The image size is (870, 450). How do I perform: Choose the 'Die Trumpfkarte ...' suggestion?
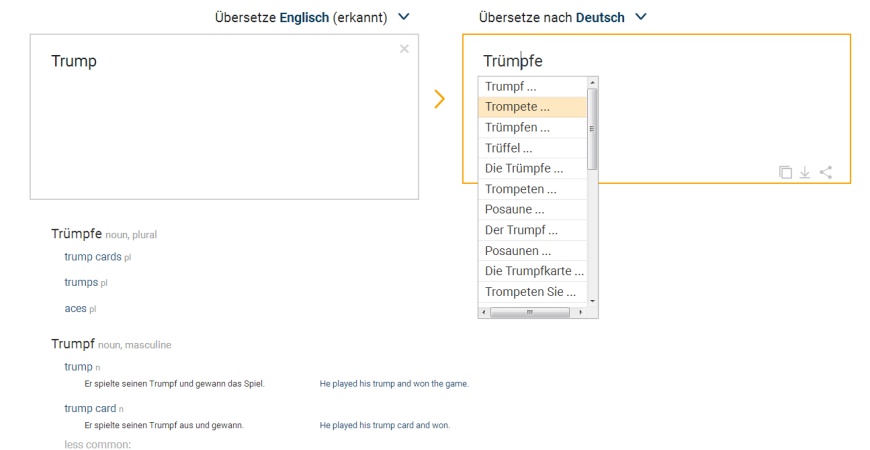click(x=532, y=271)
